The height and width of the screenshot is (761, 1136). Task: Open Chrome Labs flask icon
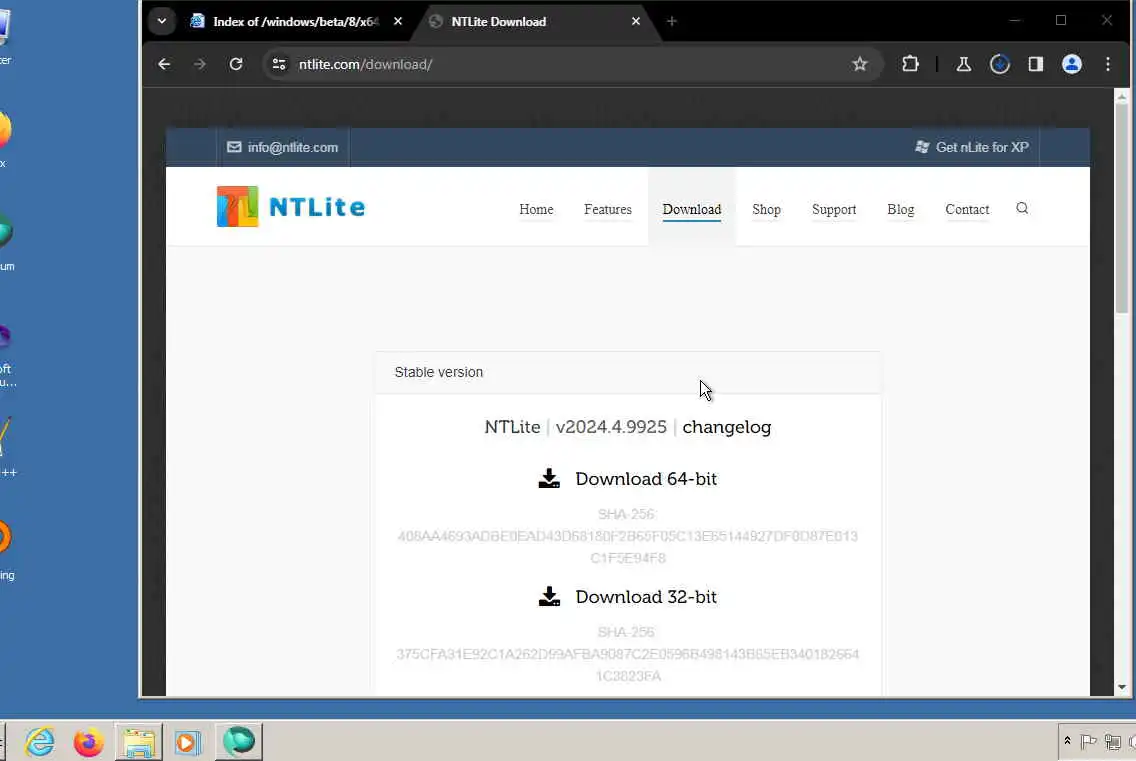tap(964, 65)
